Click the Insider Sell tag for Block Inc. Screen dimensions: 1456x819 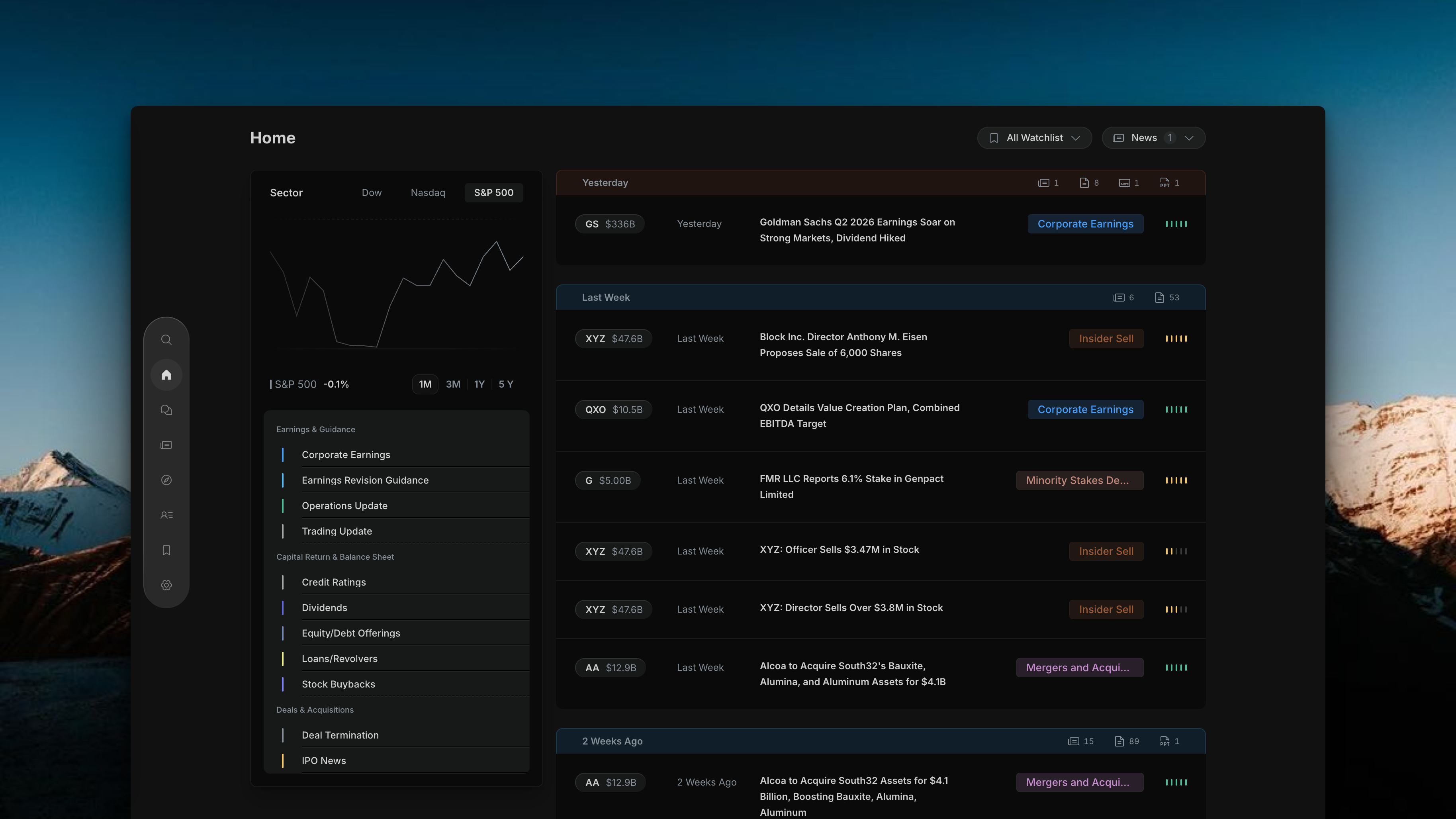click(1106, 339)
